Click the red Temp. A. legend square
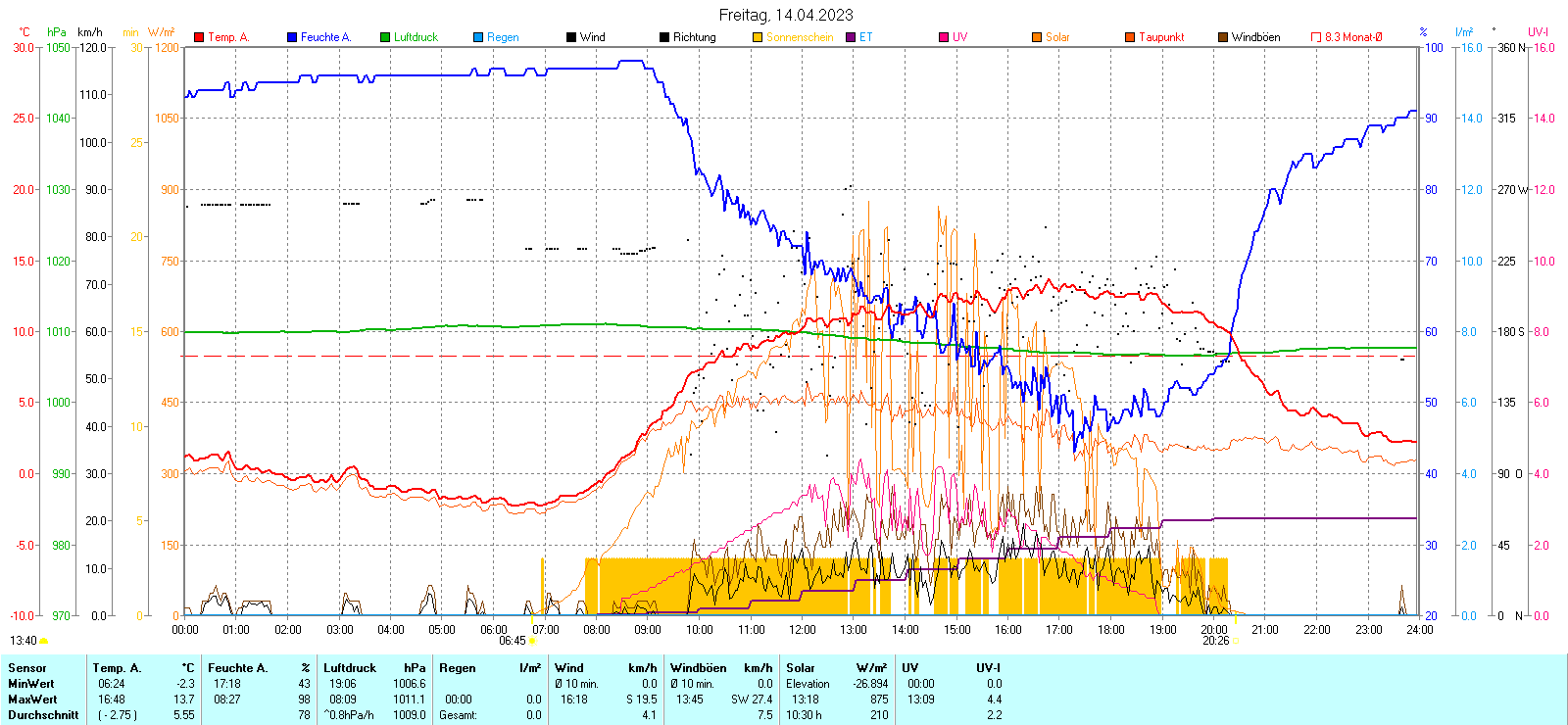Viewport: 1568px width, 725px height. [199, 37]
